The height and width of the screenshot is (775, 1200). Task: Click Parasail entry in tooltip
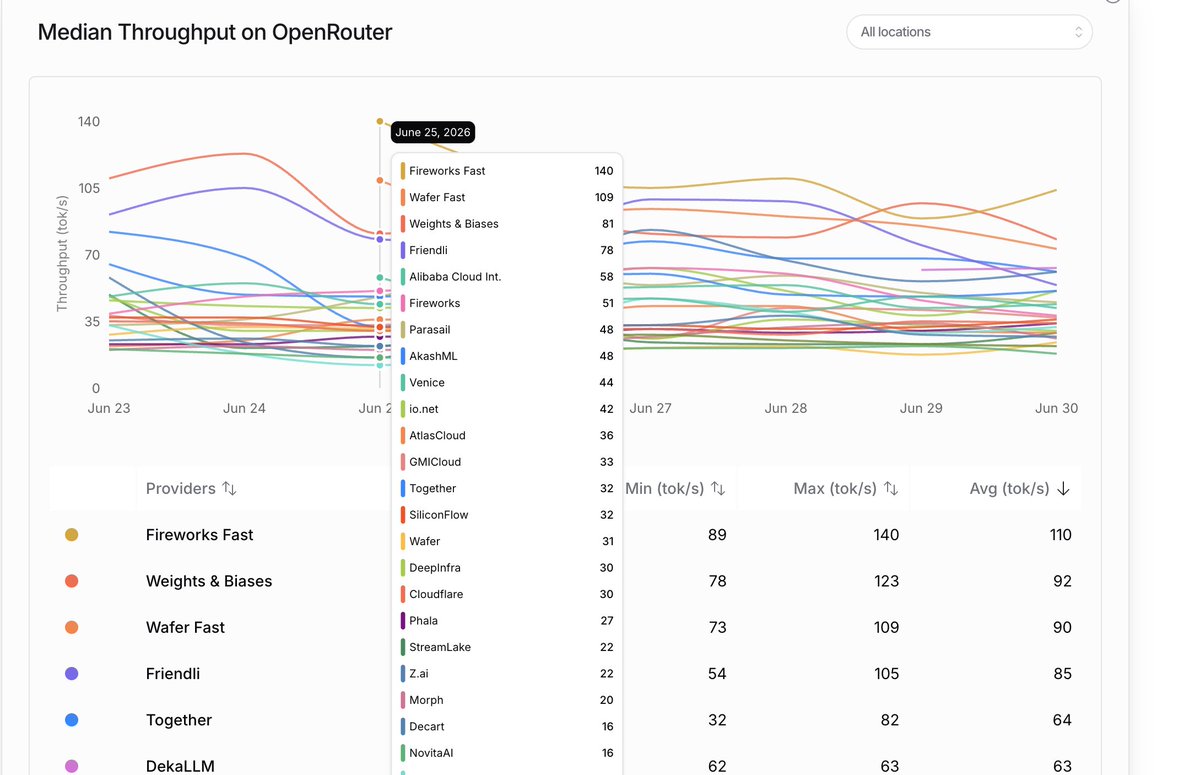[x=507, y=330]
